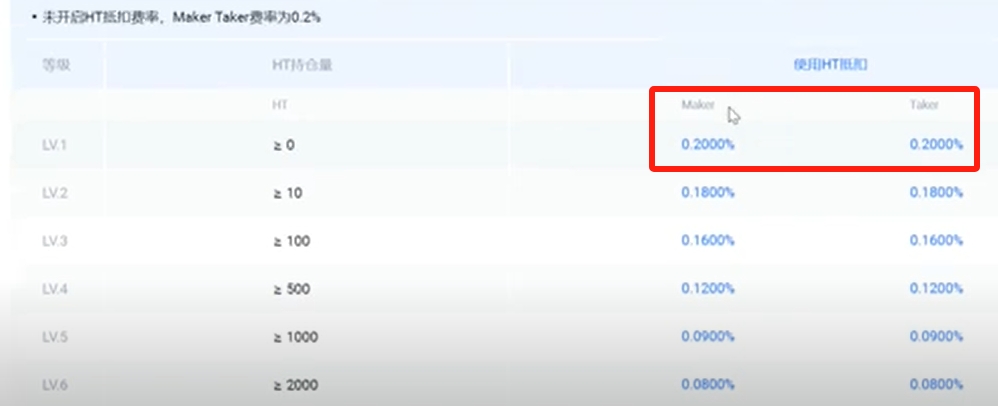Click the 等级 column header
This screenshot has width=998, height=406.
pyautogui.click(x=55, y=65)
